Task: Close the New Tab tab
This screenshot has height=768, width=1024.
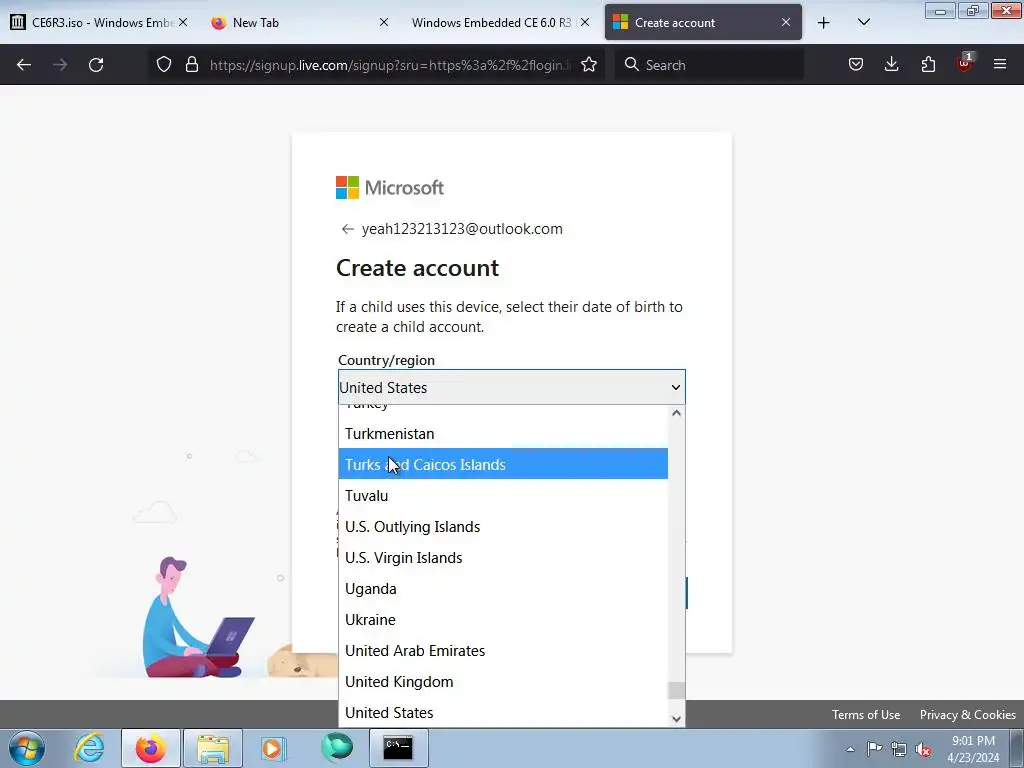Action: (384, 23)
